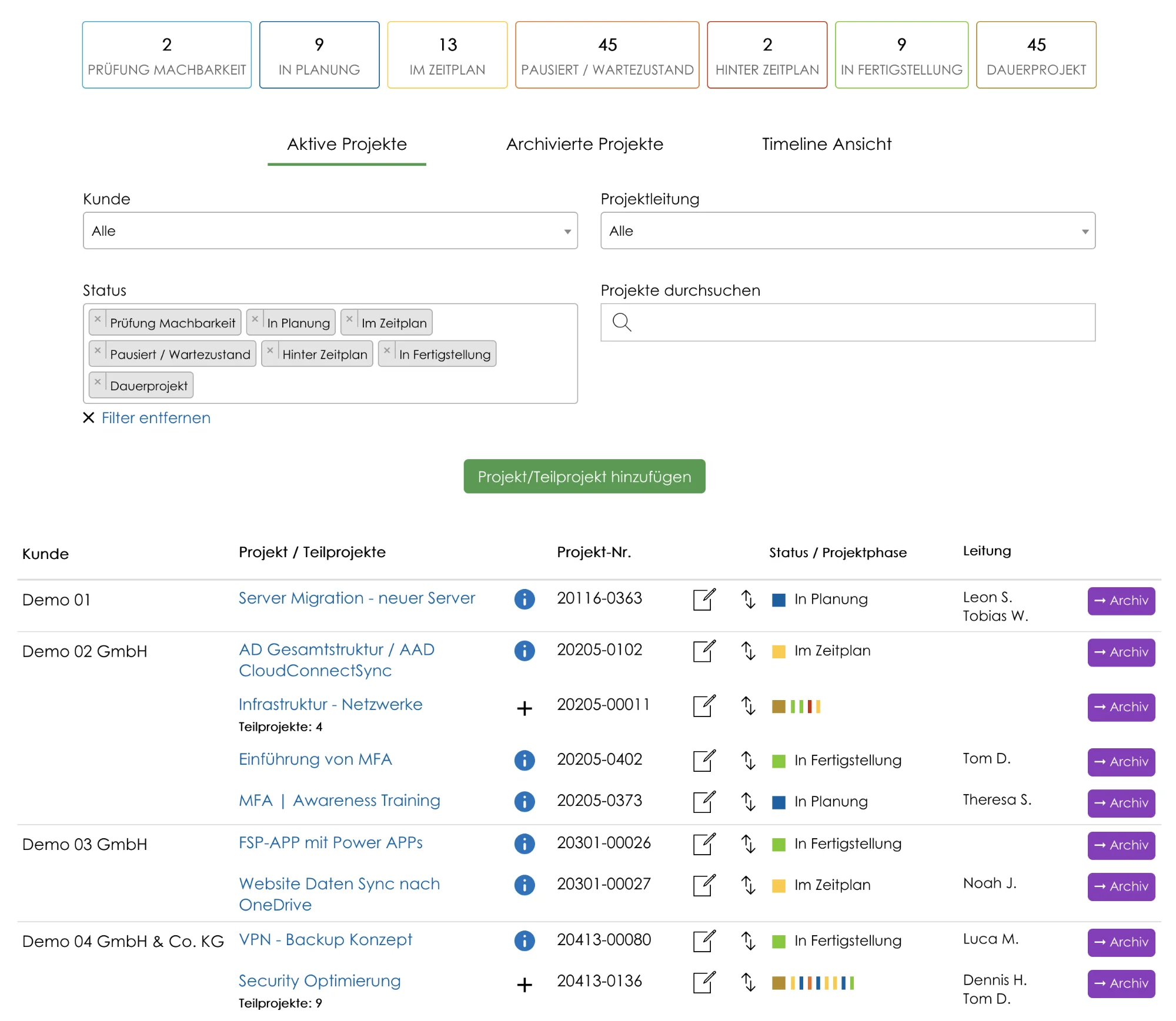Open info for Server Migration project
Viewport: 1176px width, 1021px height.
point(524,599)
